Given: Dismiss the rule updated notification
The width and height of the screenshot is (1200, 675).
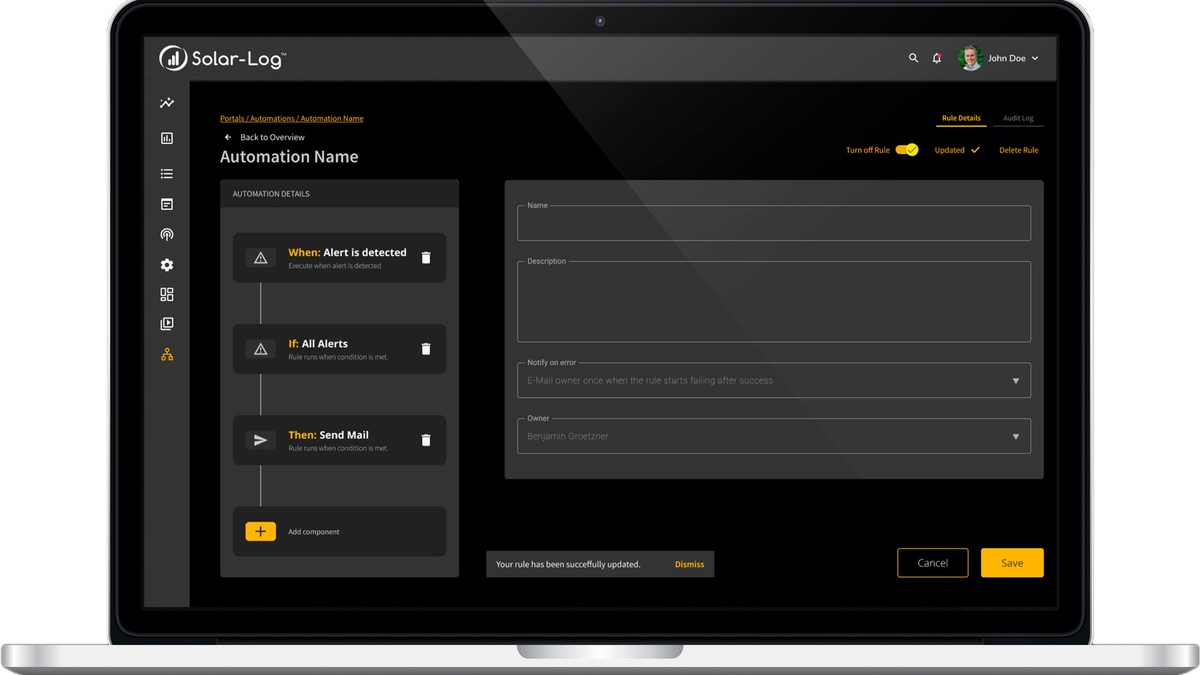Looking at the screenshot, I should tap(689, 565).
